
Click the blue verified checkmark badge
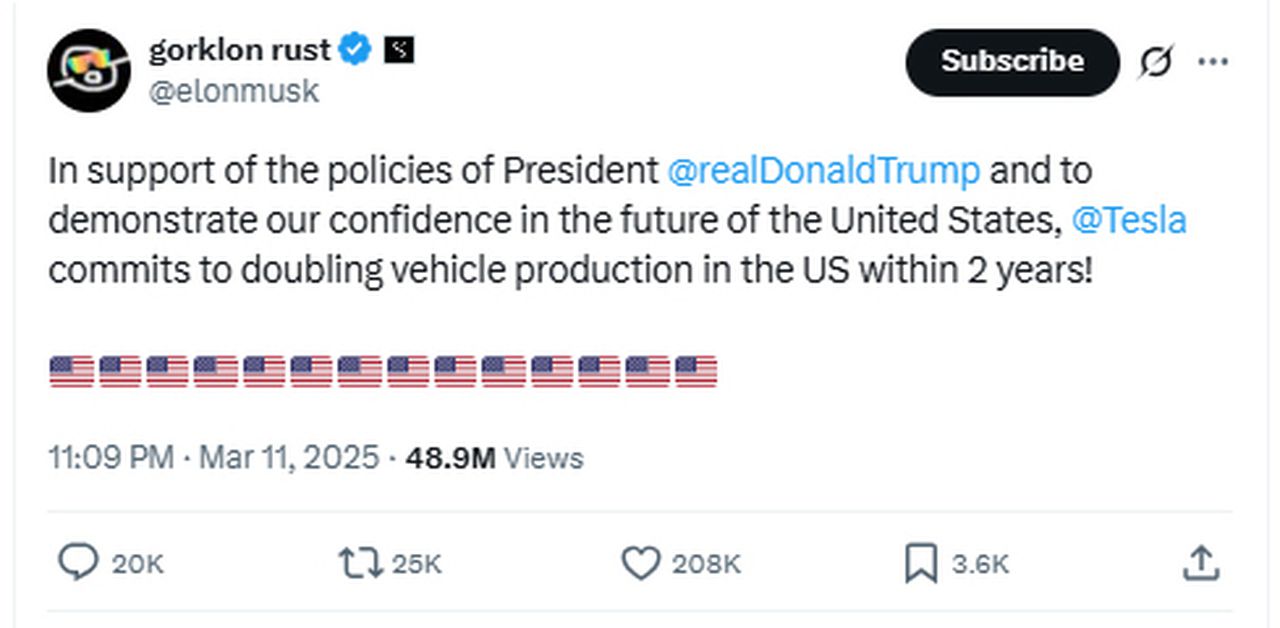356,49
